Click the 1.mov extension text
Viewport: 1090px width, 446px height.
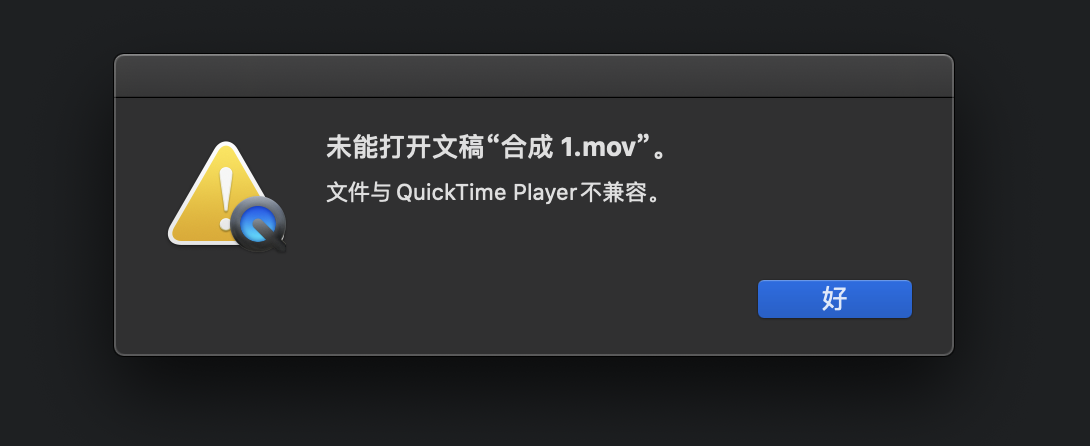pos(599,148)
